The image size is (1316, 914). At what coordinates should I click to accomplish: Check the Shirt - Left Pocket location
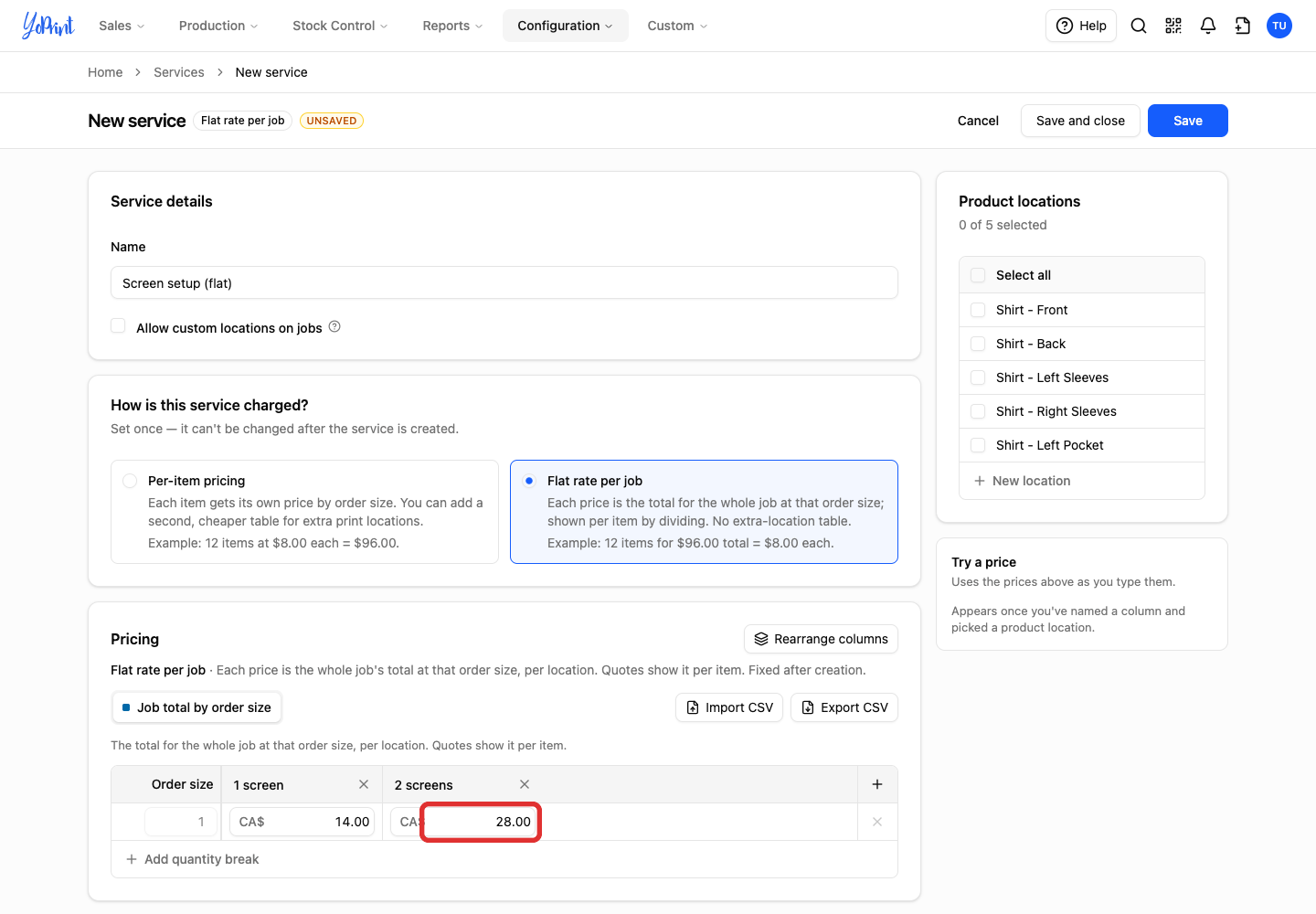pyautogui.click(x=978, y=445)
